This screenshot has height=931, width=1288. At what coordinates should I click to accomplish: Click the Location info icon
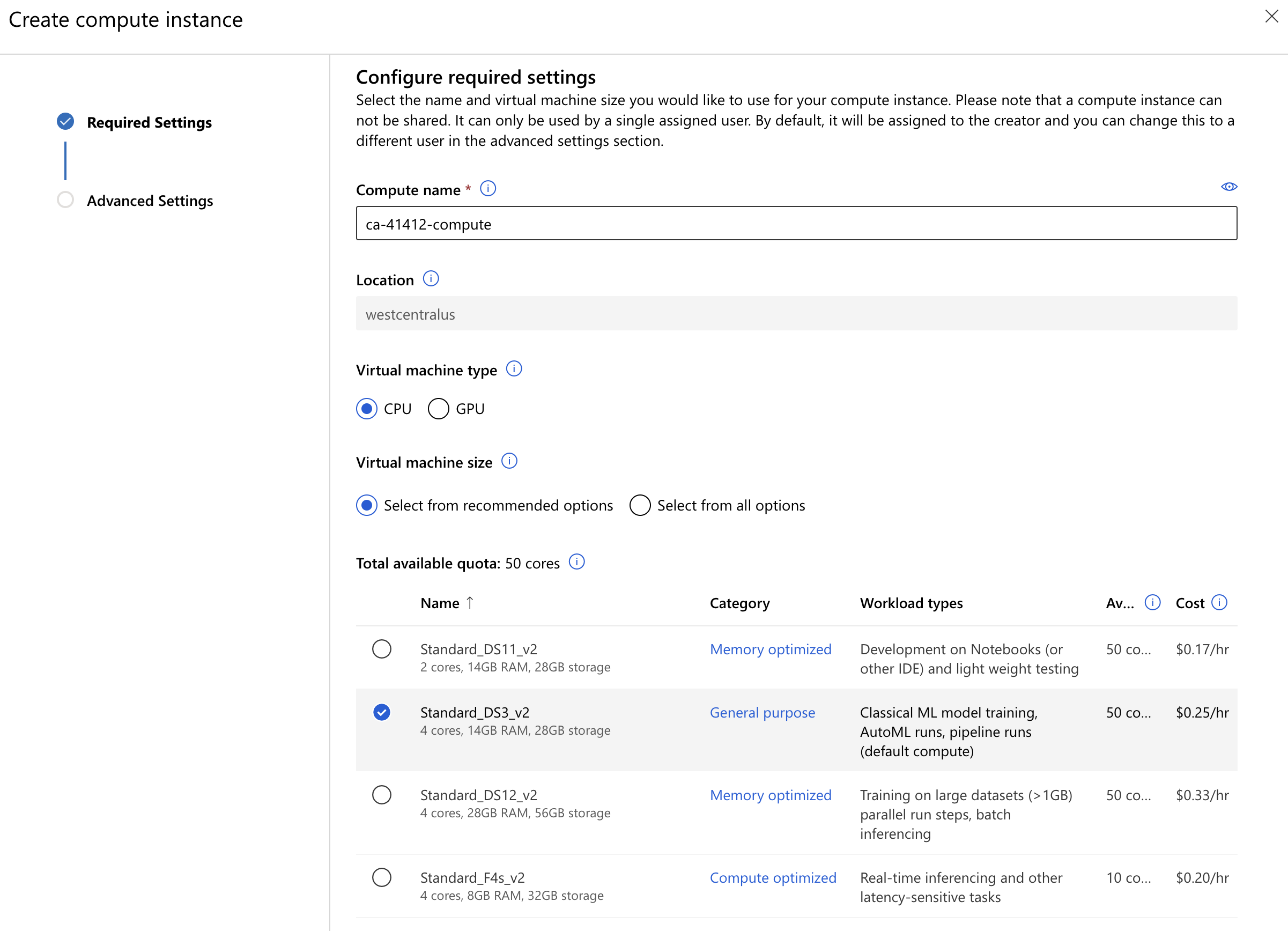[431, 278]
